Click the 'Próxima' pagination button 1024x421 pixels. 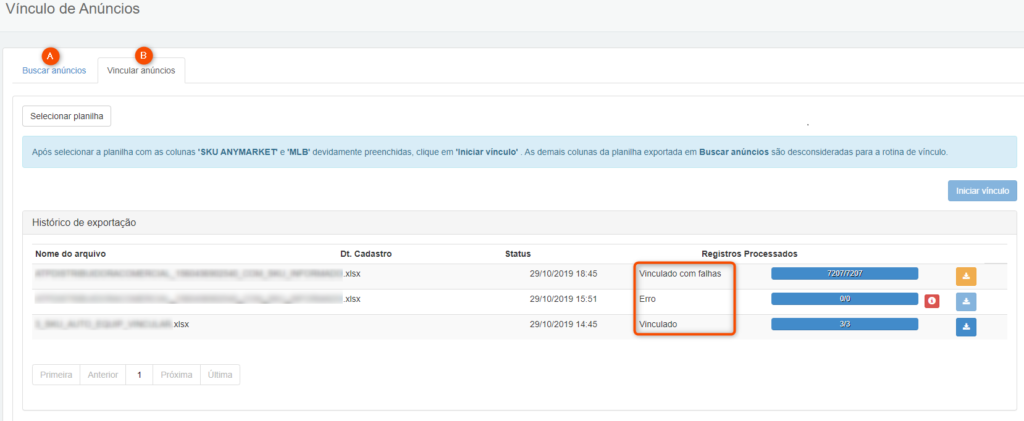[x=176, y=375]
